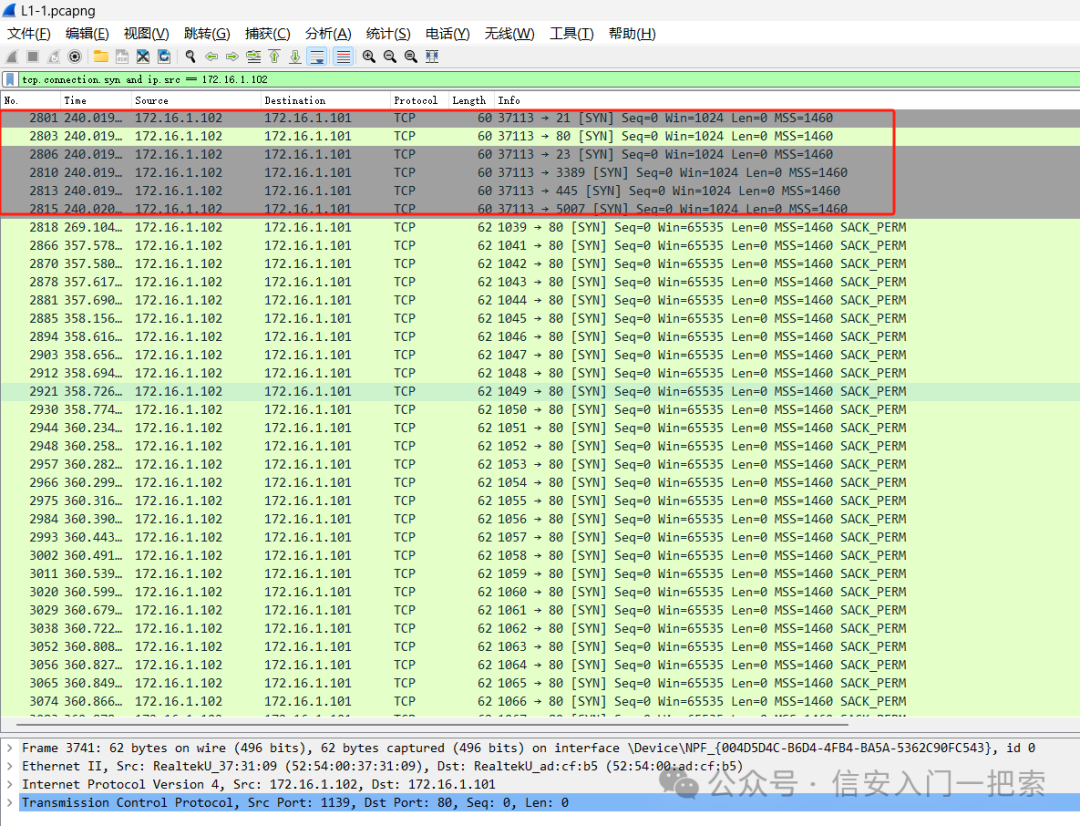Click the save capture file icon

[x=122, y=56]
